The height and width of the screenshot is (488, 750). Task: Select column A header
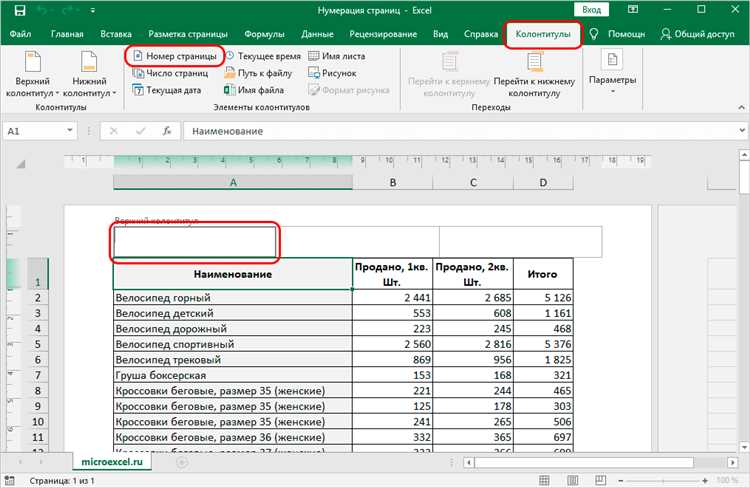233,182
